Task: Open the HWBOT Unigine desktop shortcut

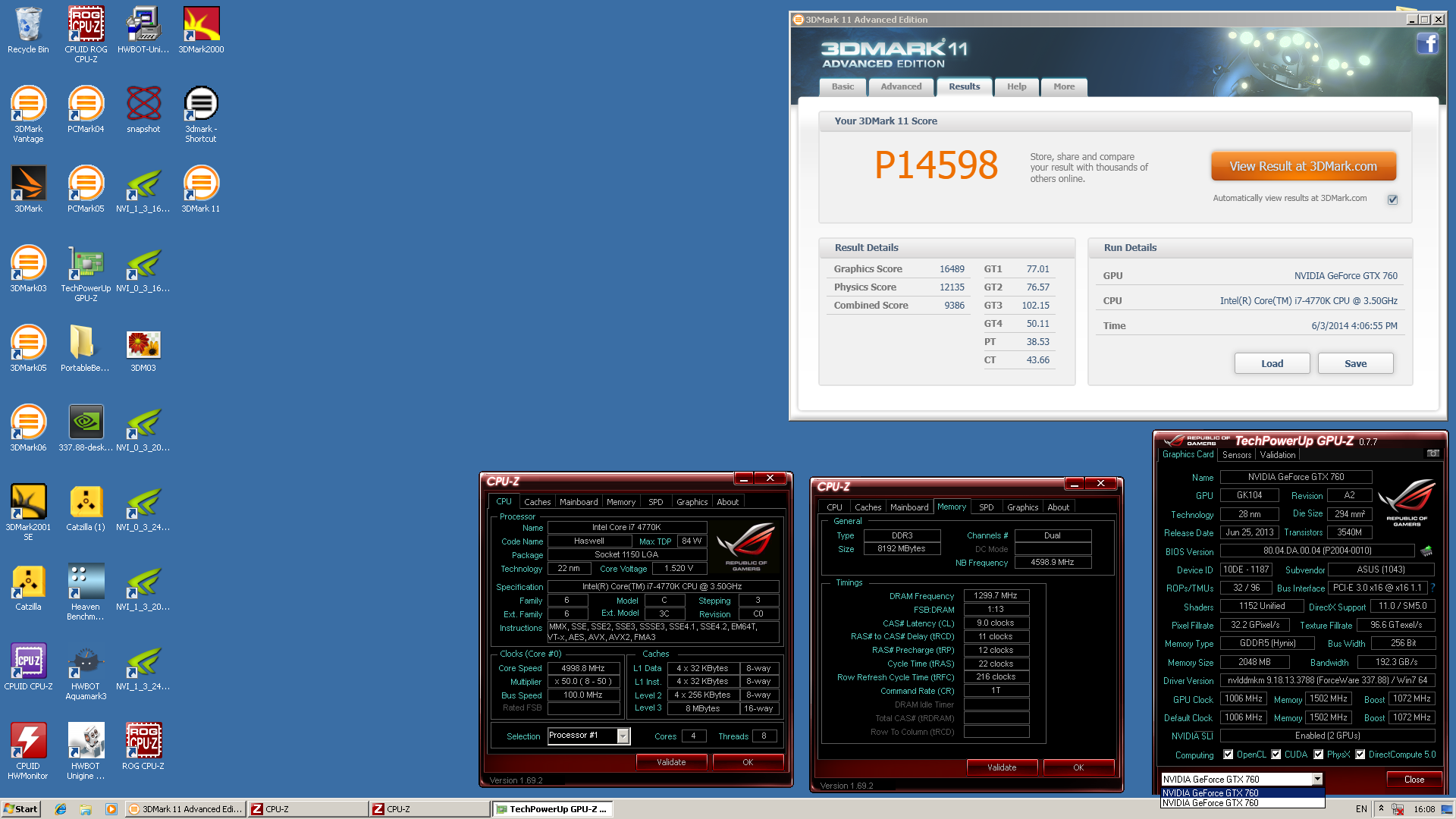Action: 86,751
